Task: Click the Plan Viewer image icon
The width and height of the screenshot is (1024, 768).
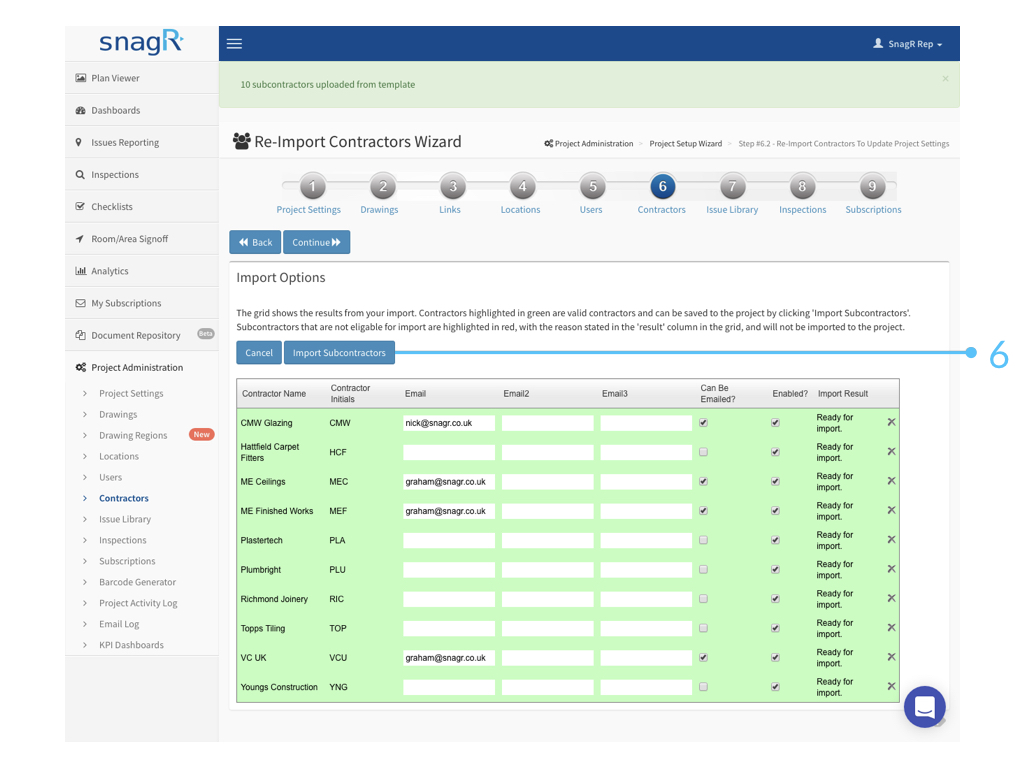Action: tap(80, 78)
